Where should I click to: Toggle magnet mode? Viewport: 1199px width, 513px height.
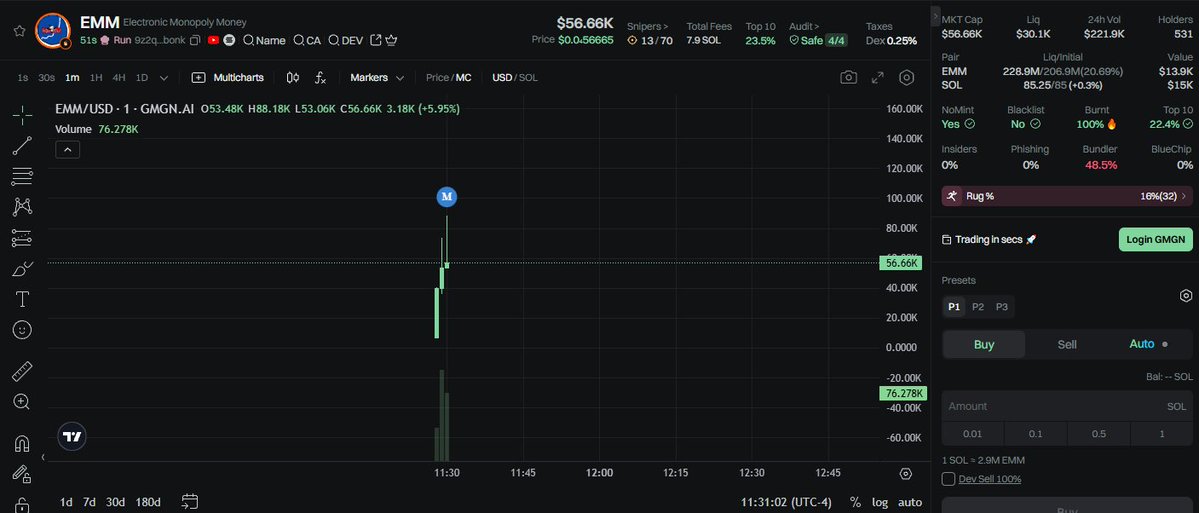[x=22, y=443]
